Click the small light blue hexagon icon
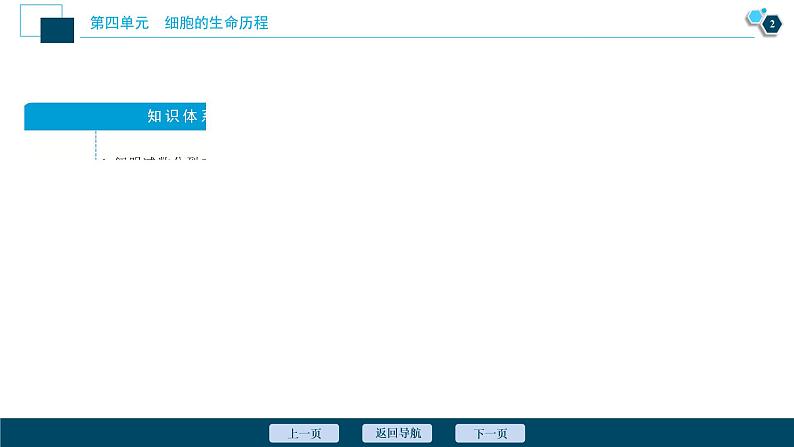Screen dimensions: 794x447 754,16
